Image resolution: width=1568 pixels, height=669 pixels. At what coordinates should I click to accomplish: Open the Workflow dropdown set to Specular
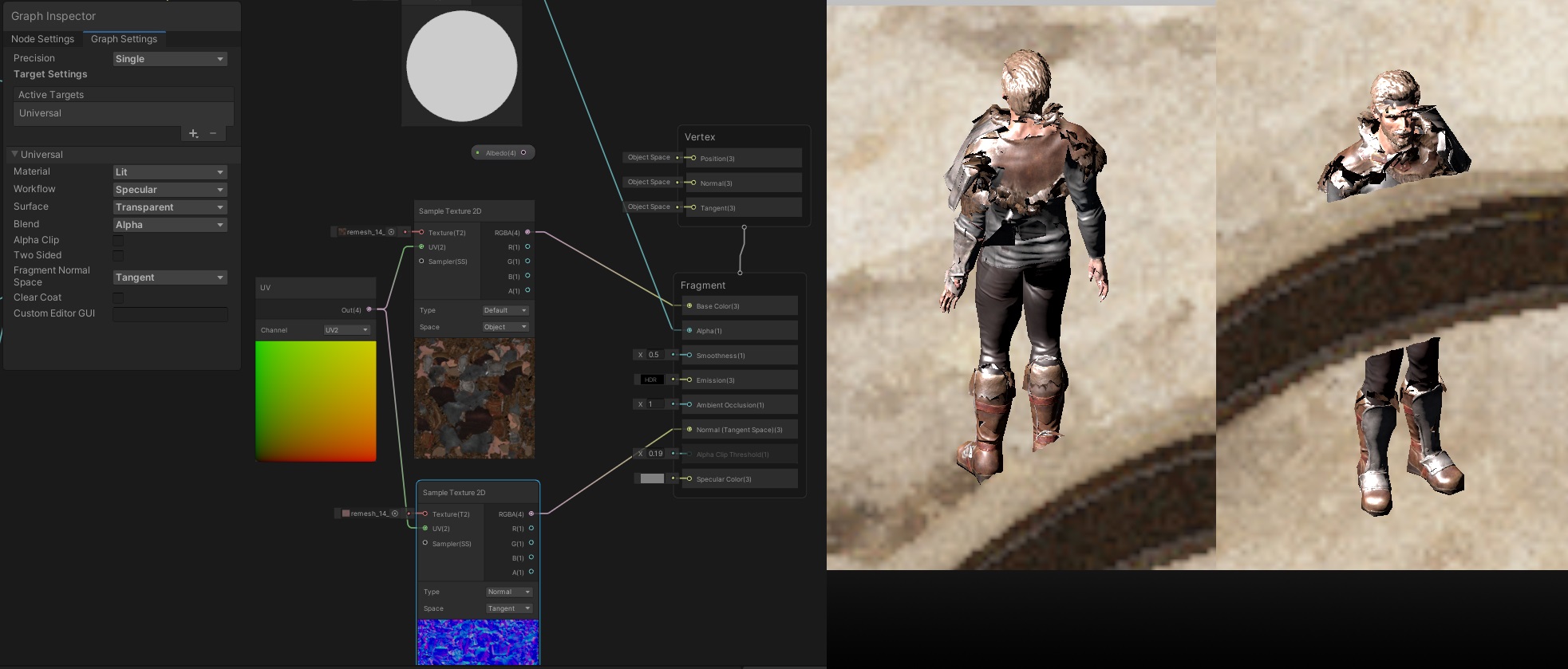pyautogui.click(x=170, y=190)
